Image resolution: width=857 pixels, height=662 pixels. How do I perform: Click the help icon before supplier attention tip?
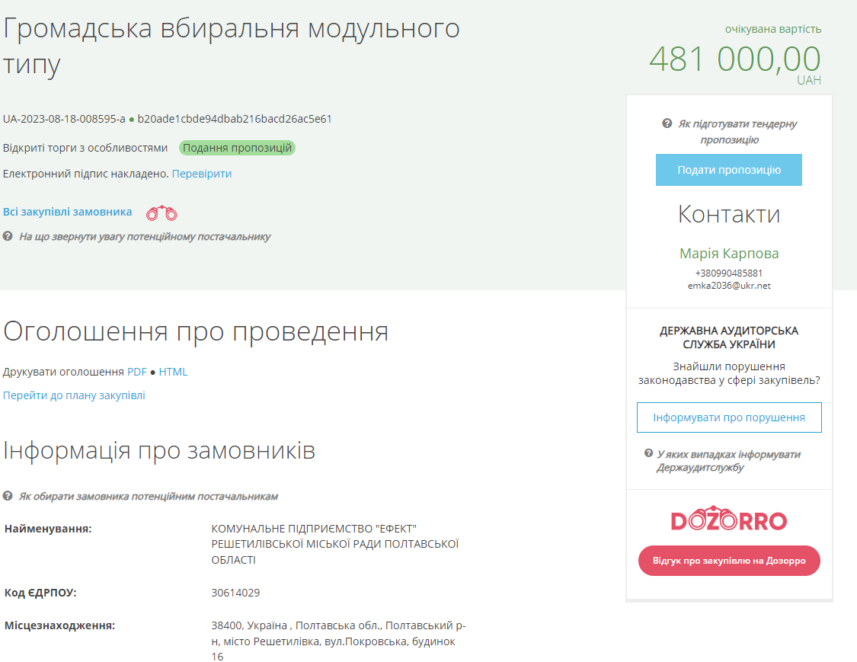point(8,236)
